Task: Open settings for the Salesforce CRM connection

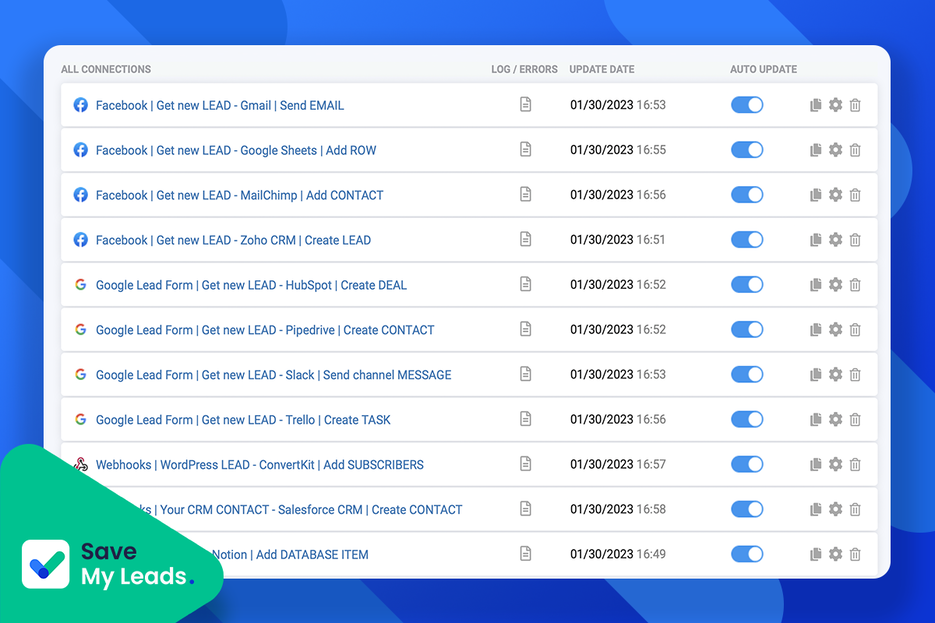Action: pyautogui.click(x=835, y=509)
